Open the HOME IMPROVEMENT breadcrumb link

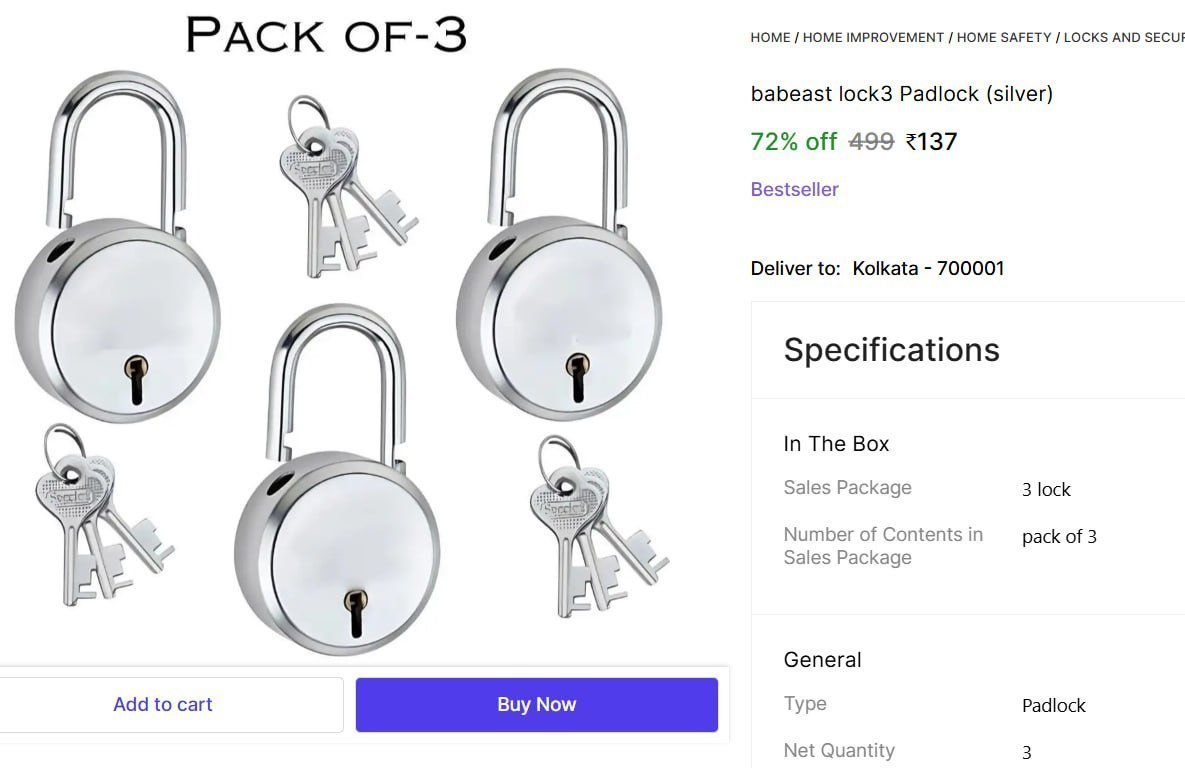click(873, 37)
